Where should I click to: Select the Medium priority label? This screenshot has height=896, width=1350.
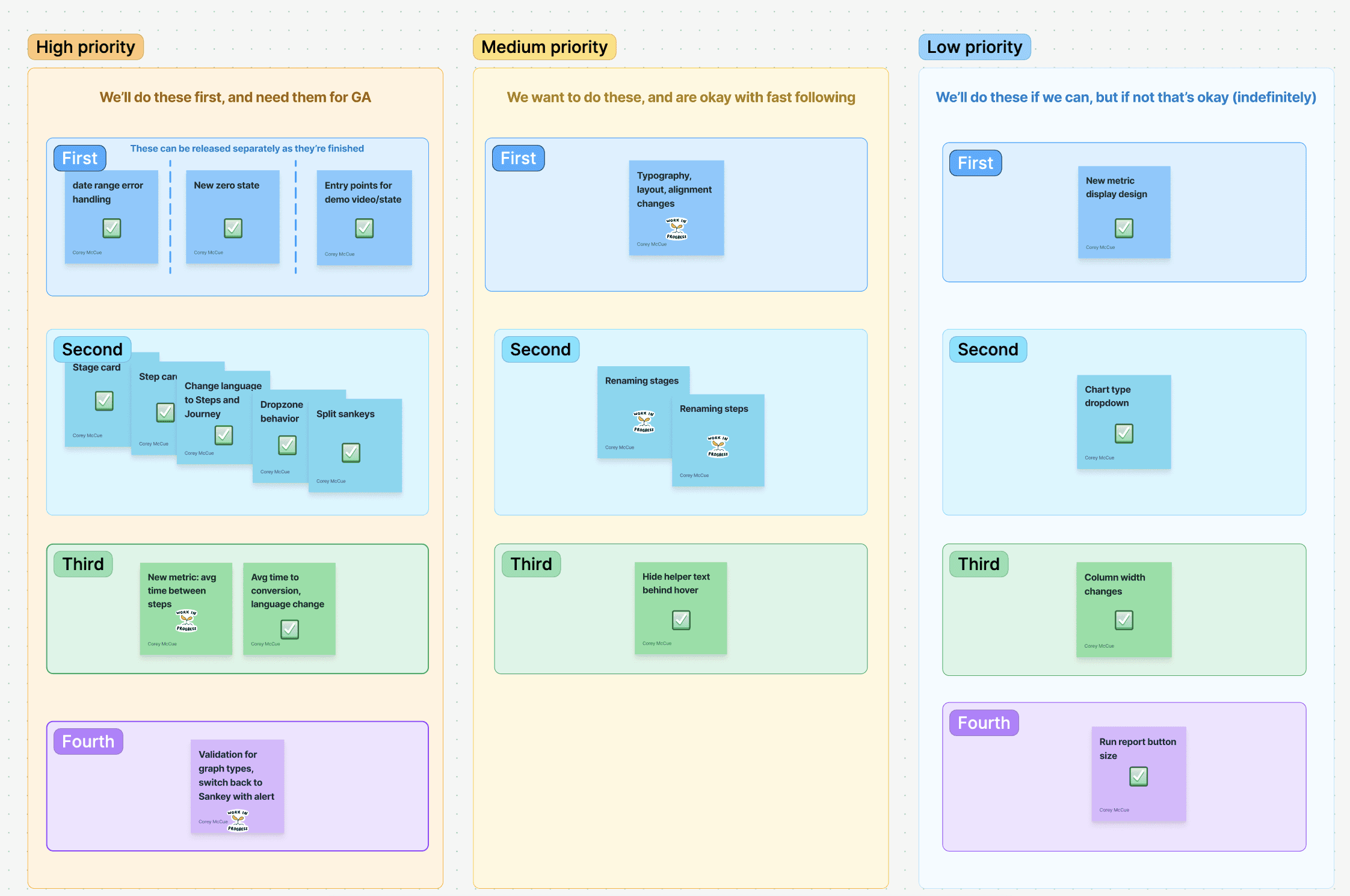(544, 47)
